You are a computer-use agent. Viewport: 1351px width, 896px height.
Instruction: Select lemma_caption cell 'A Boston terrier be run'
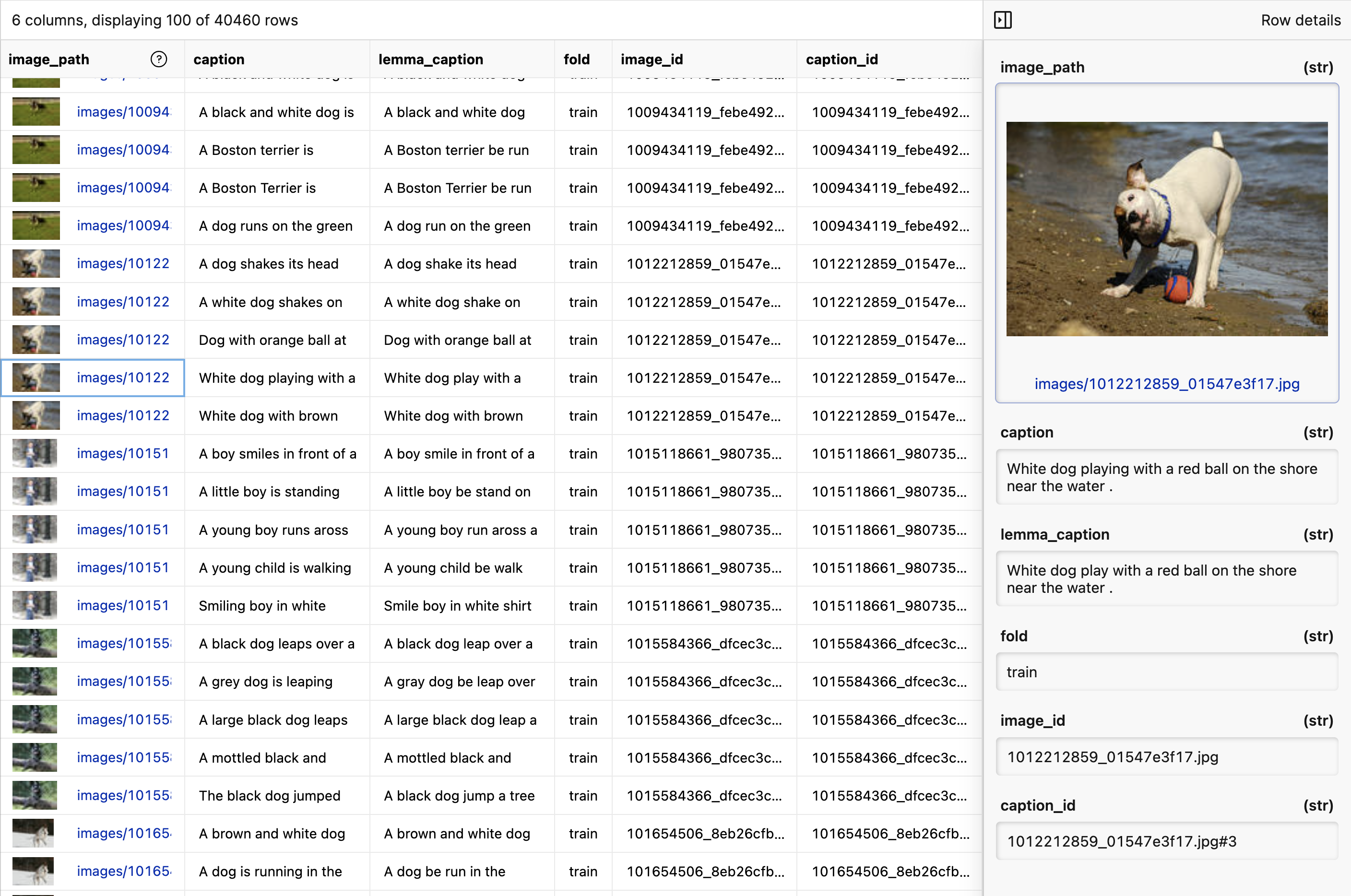[462, 150]
